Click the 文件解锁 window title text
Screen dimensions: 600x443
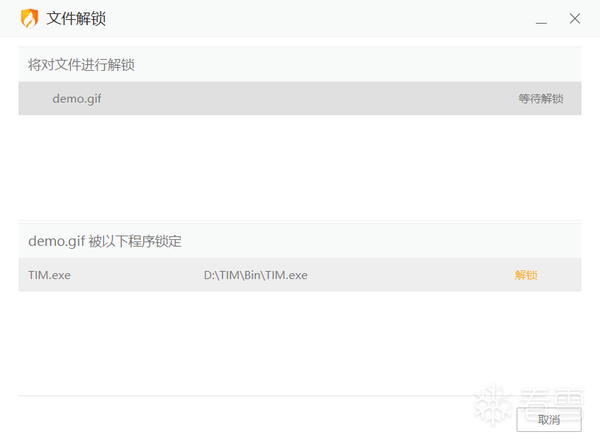point(76,18)
